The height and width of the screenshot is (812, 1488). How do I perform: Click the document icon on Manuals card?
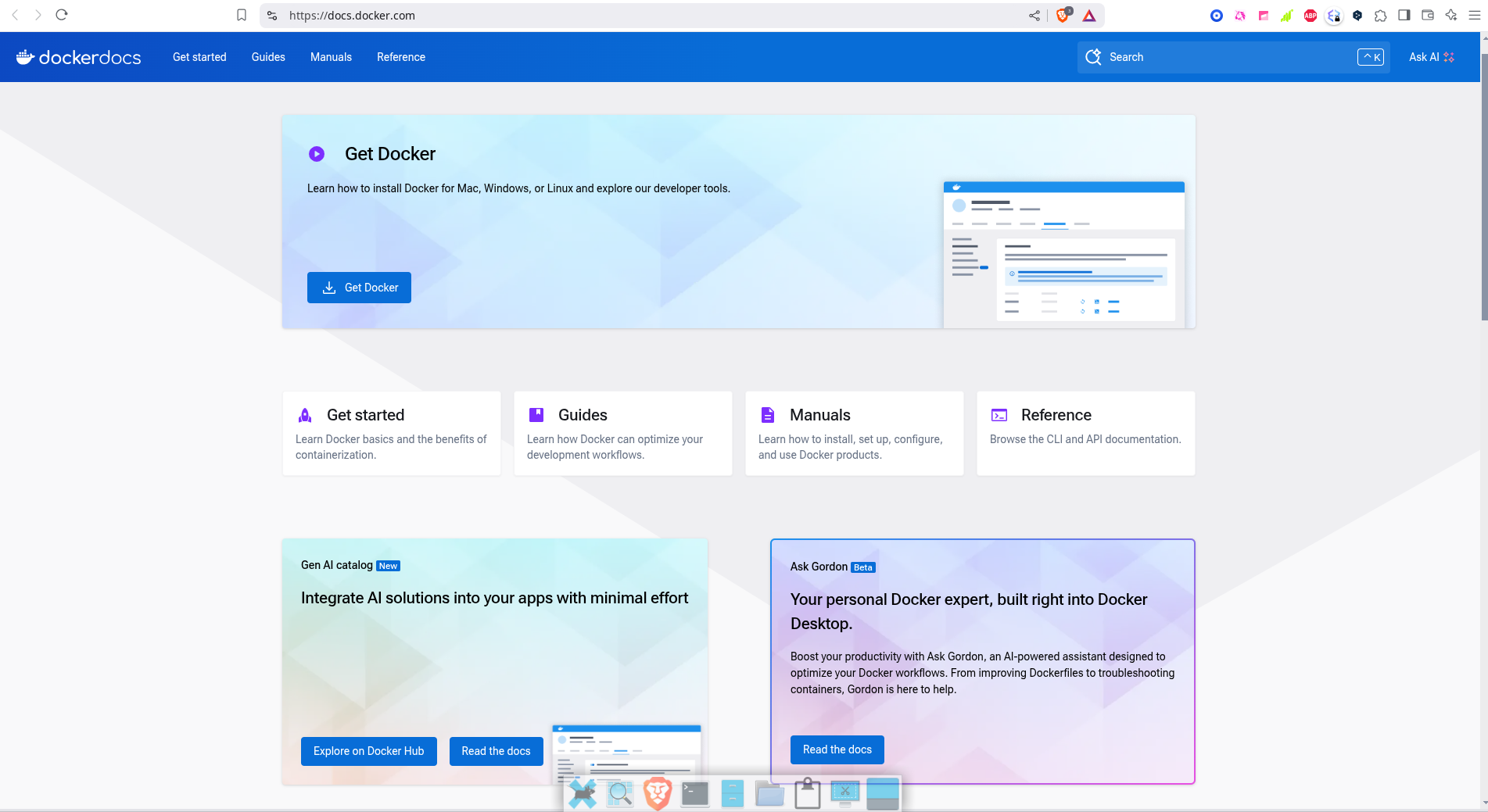768,415
